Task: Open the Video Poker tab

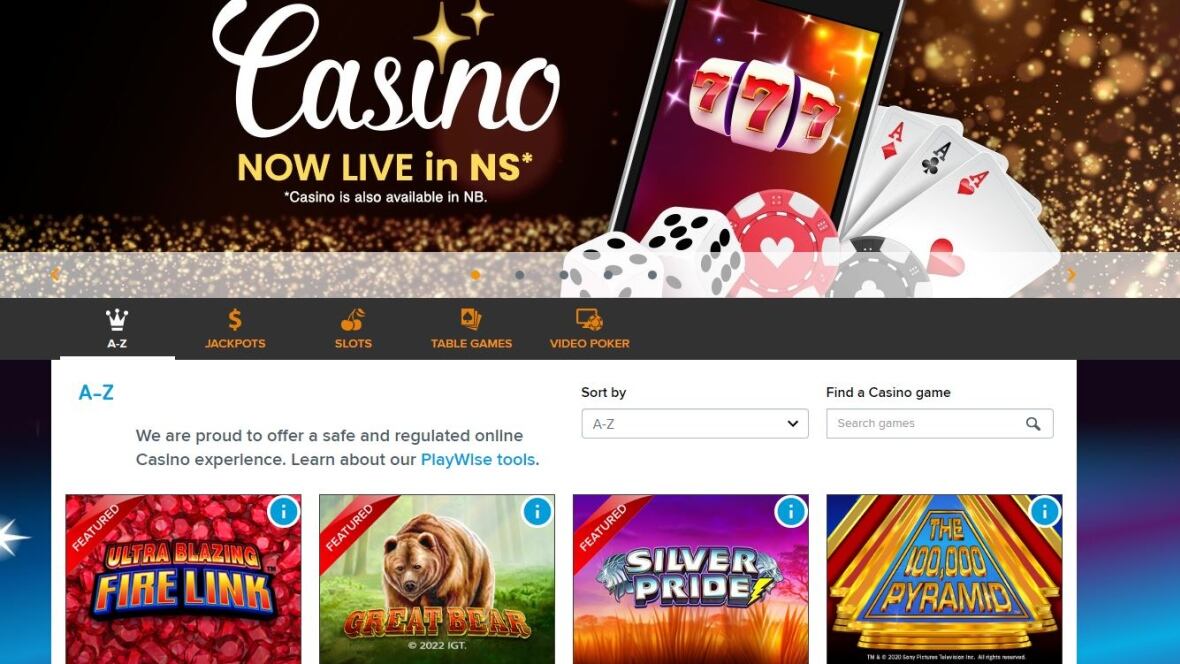Action: coord(589,329)
